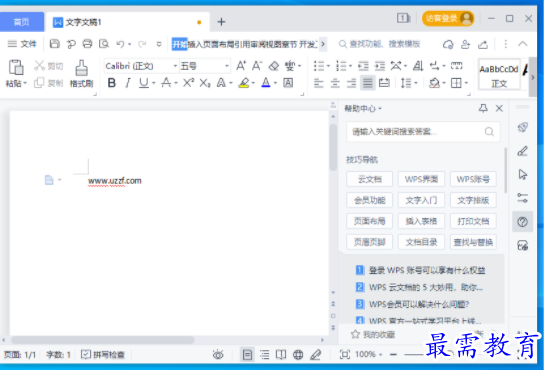Expand the Paste options arrow
The width and height of the screenshot is (547, 377).
25,83
